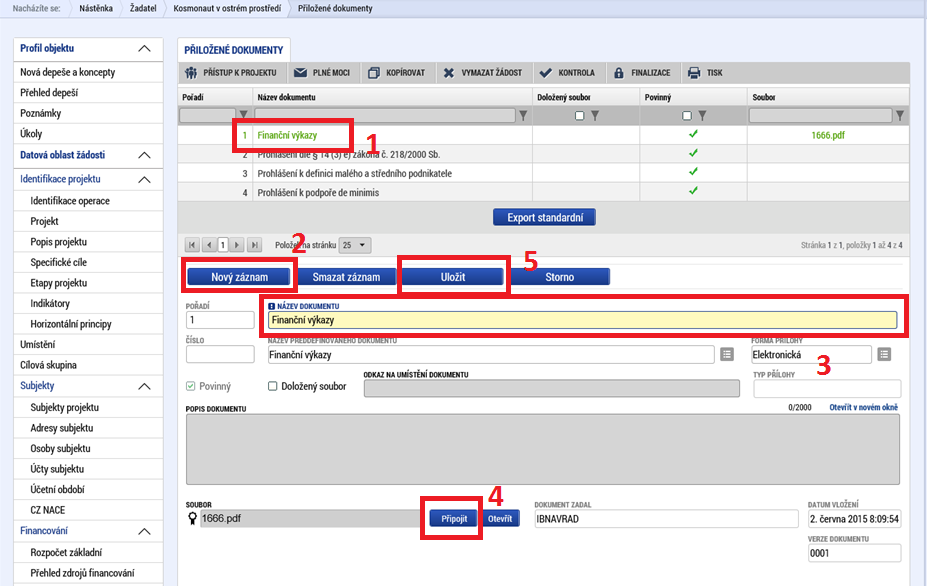This screenshot has height=586, width=927.
Task: Click the Číslo input field
Action: (x=220, y=354)
